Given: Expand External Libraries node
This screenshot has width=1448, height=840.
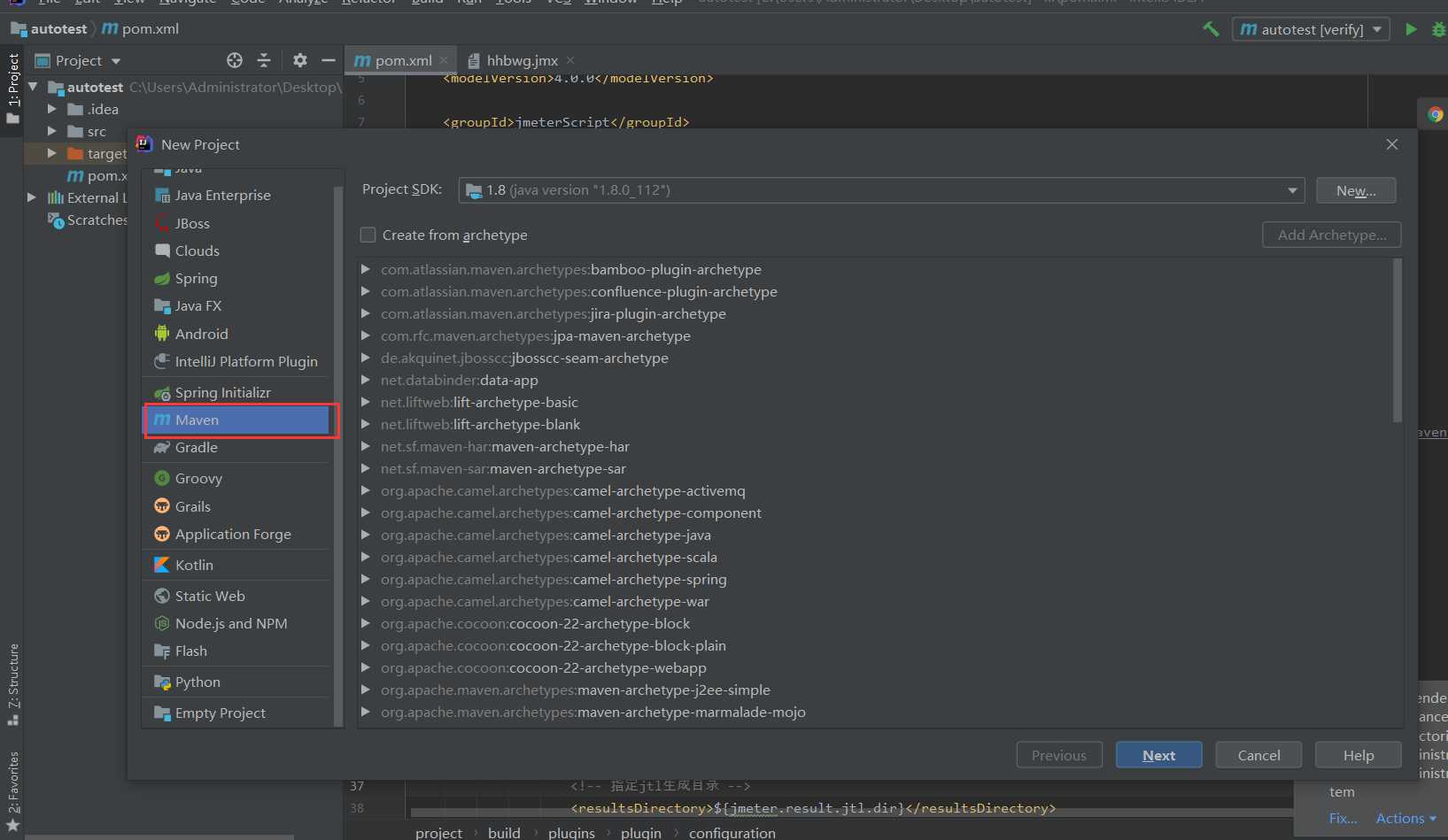Looking at the screenshot, I should [32, 197].
